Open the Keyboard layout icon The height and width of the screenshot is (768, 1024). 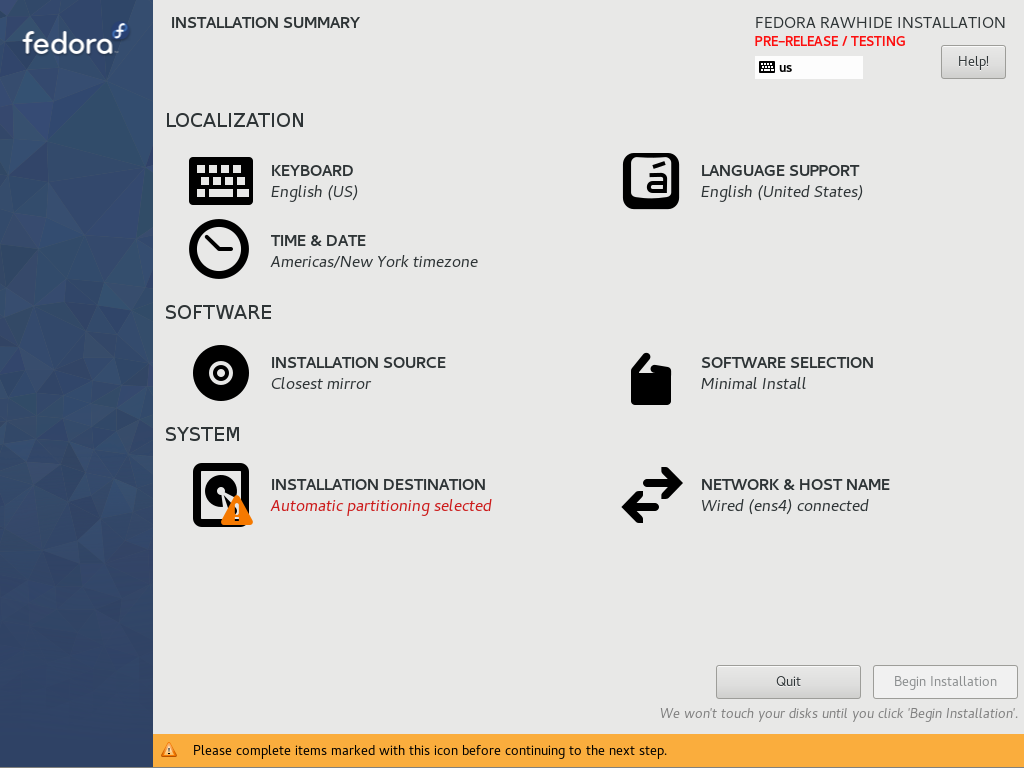221,181
